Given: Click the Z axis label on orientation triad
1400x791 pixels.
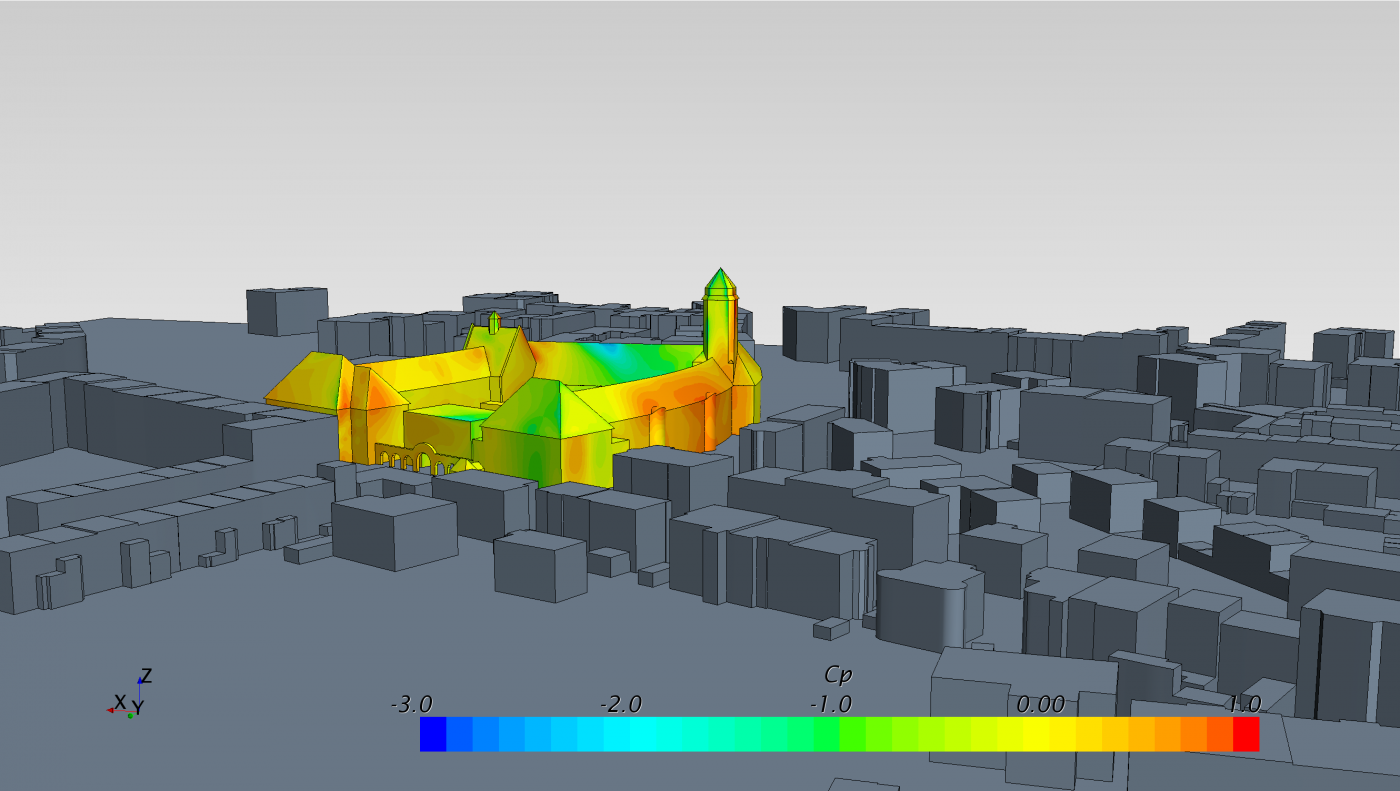Looking at the screenshot, I should 146,676.
